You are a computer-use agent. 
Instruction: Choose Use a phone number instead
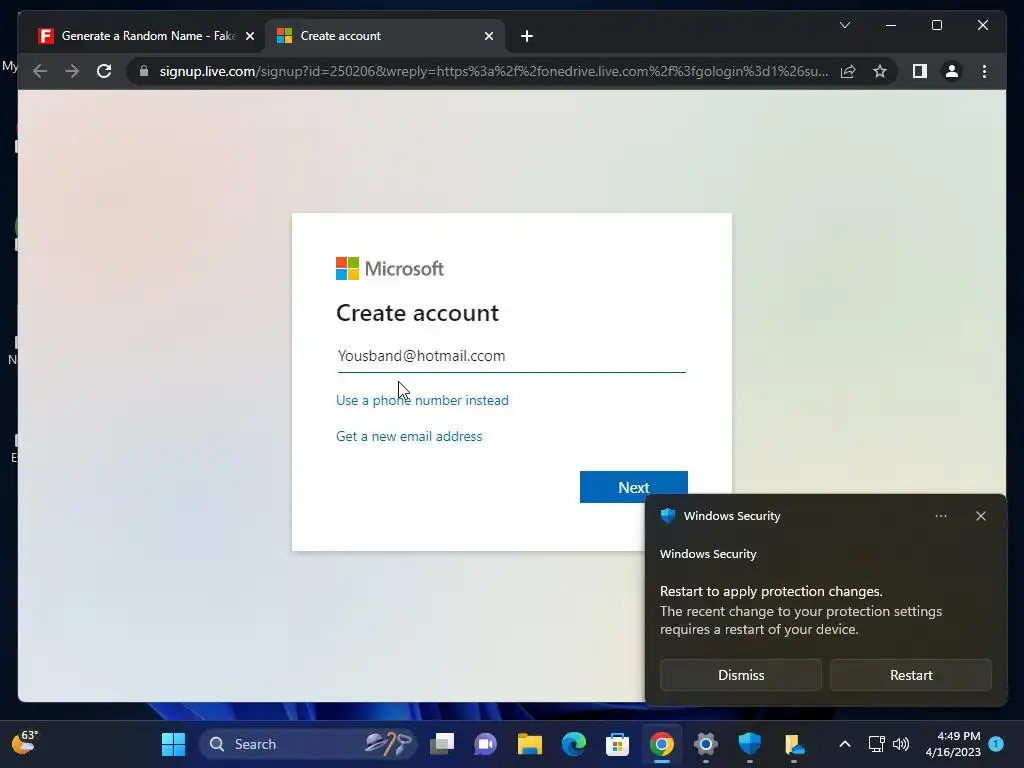coord(422,400)
